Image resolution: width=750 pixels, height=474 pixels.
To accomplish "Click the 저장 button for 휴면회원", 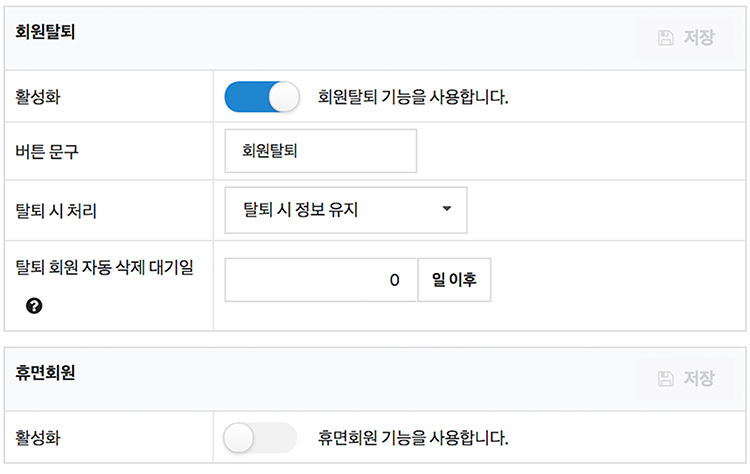I will (686, 378).
